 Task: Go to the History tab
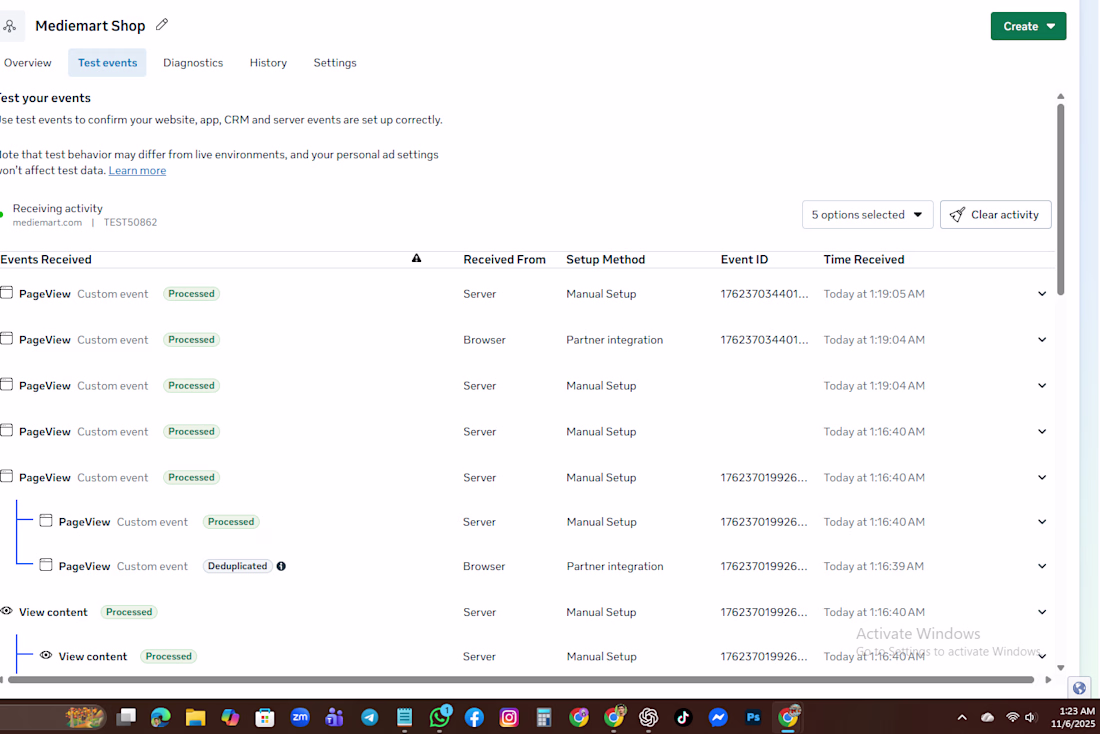tap(268, 62)
